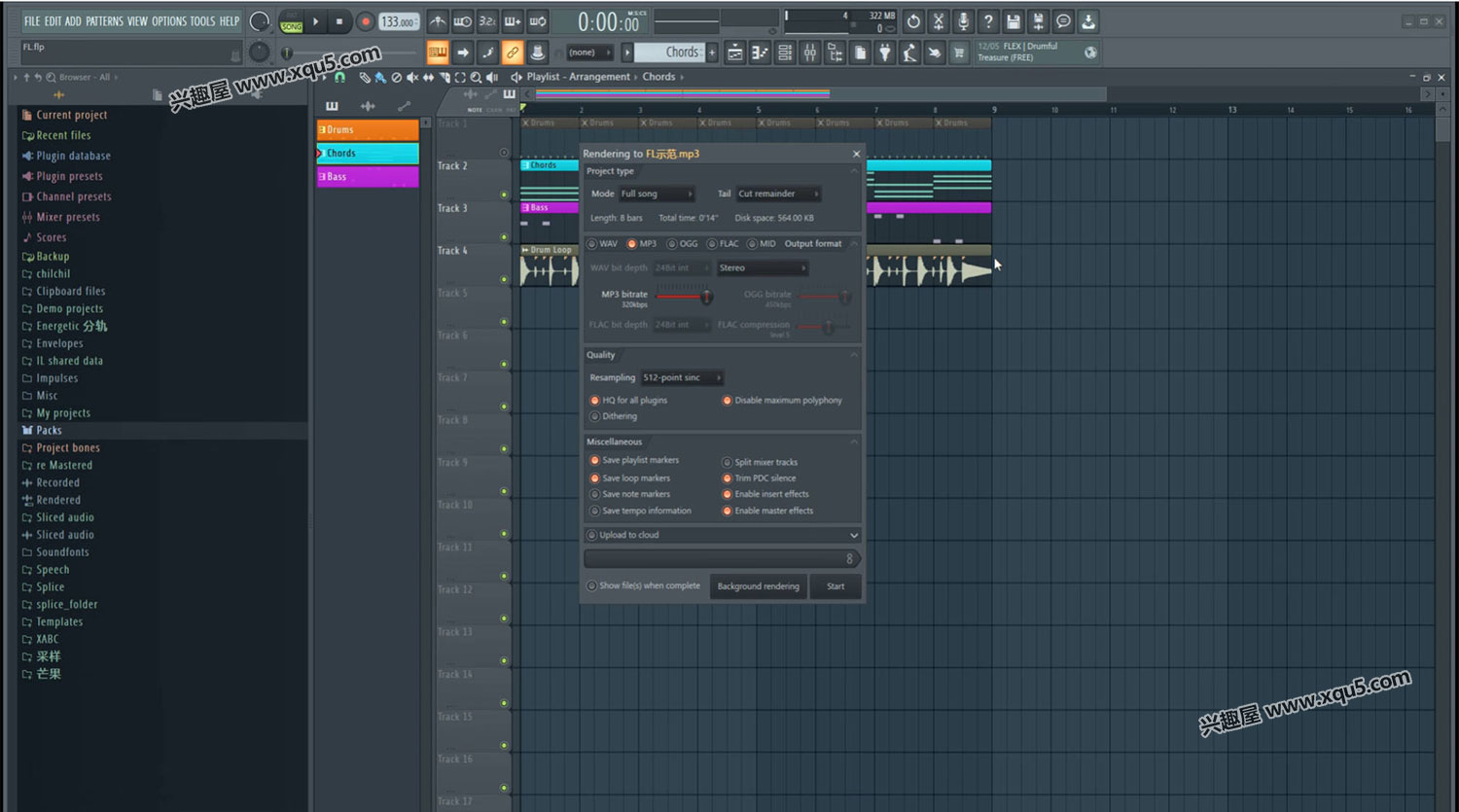Open the PATTERNS menu

pyautogui.click(x=105, y=20)
